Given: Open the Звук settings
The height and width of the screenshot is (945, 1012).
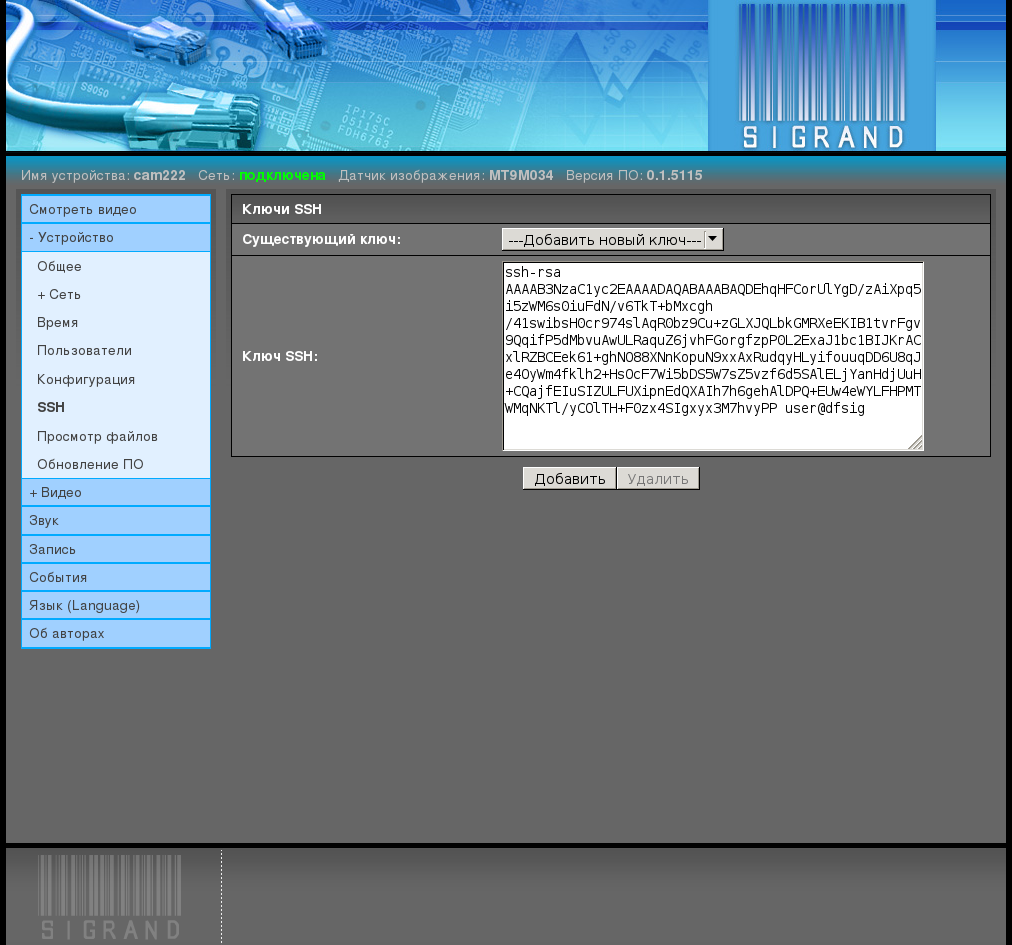Looking at the screenshot, I should click(x=116, y=520).
